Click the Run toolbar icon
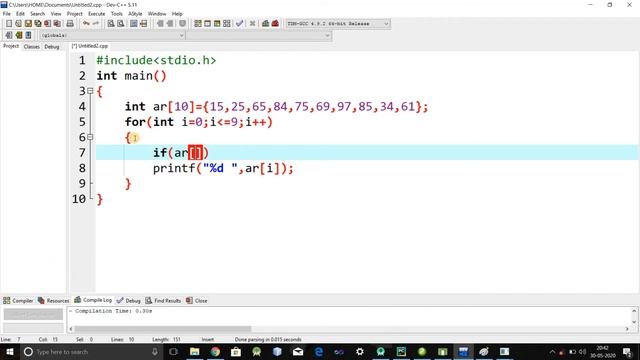Screen dimensions: 640x360 pos(207,24)
